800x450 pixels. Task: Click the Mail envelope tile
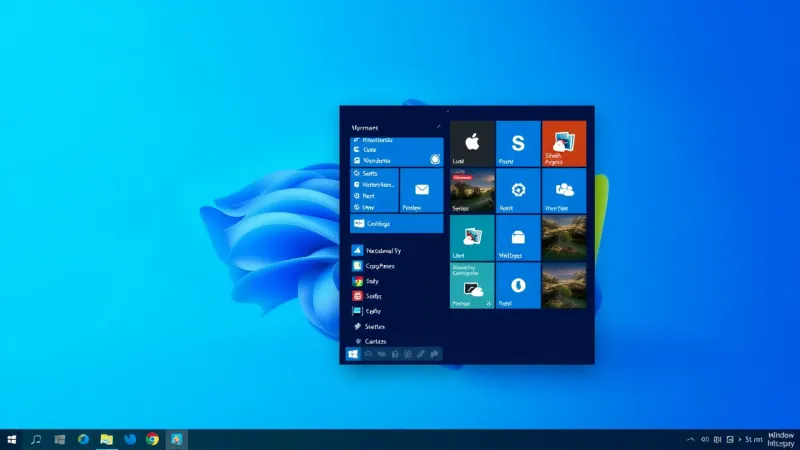coord(421,189)
